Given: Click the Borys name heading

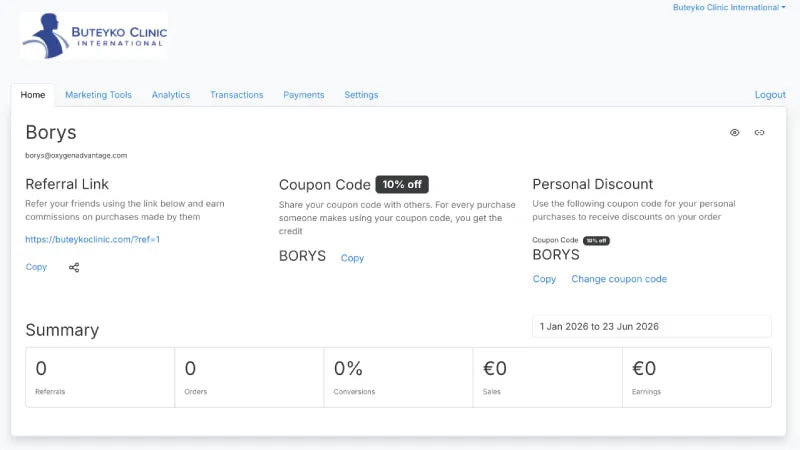Looking at the screenshot, I should [51, 133].
